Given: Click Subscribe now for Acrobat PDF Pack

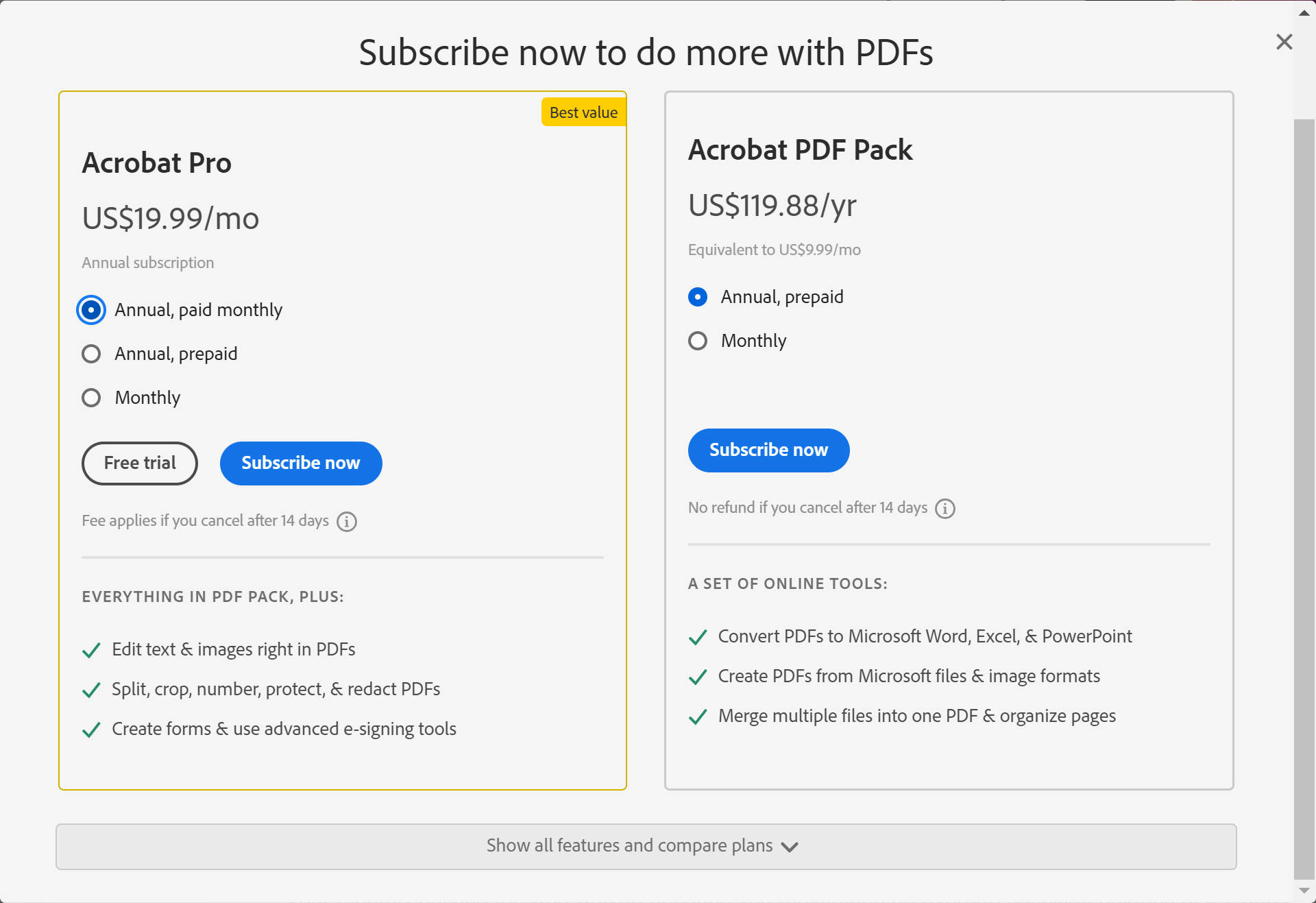Looking at the screenshot, I should point(768,450).
